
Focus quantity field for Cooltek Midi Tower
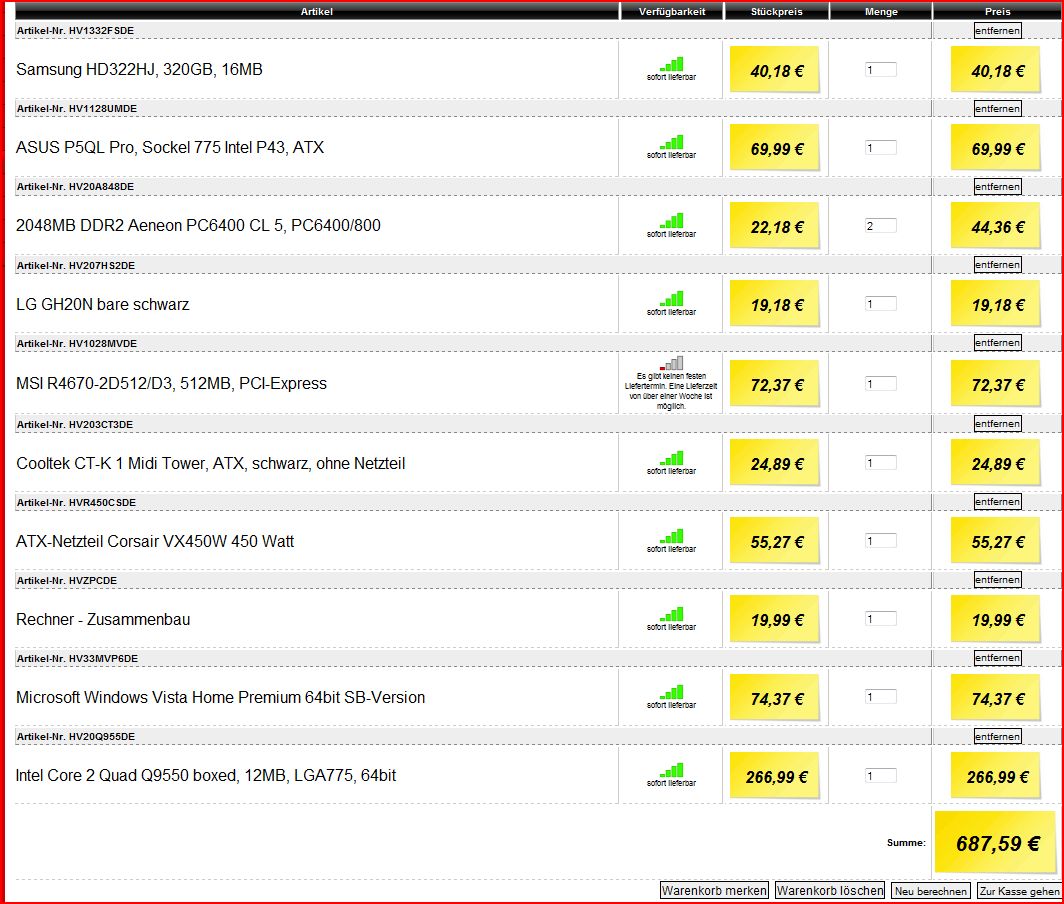coord(881,463)
